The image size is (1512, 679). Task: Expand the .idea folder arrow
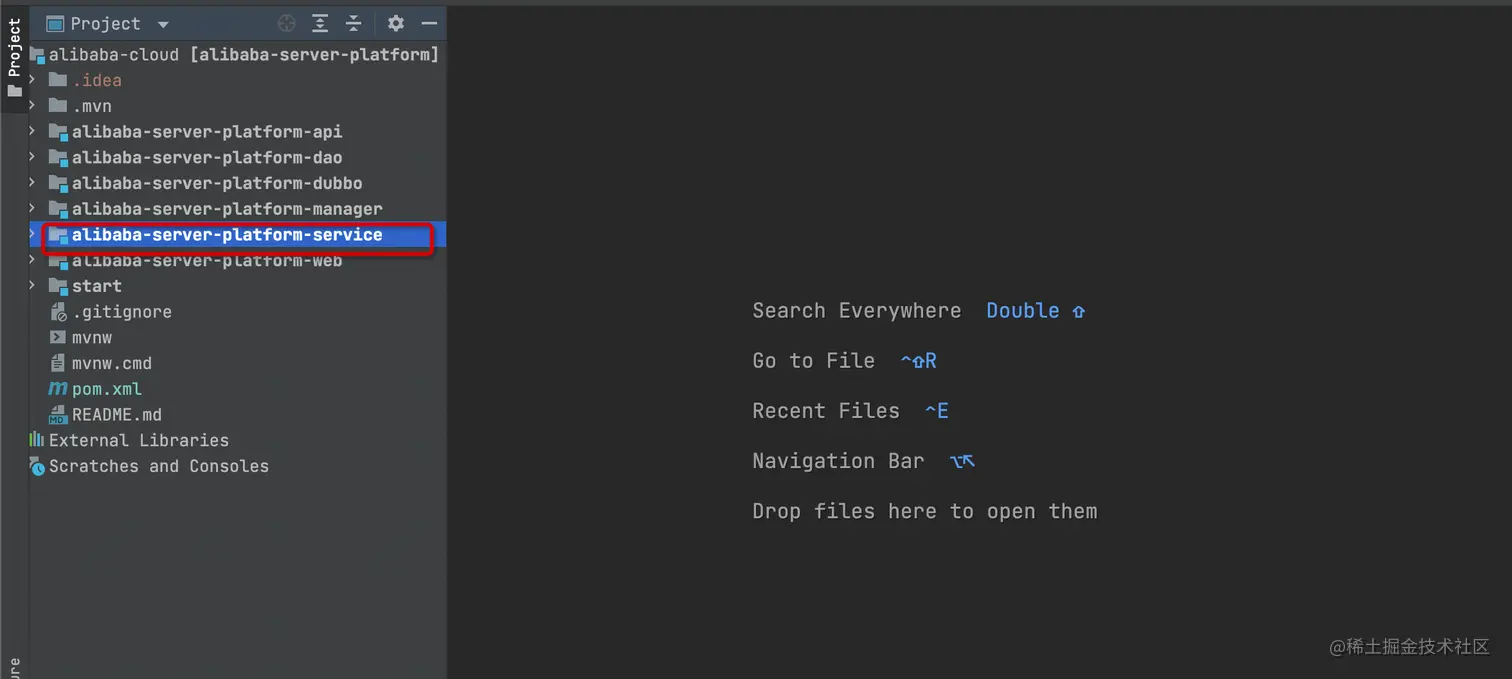pos(33,80)
